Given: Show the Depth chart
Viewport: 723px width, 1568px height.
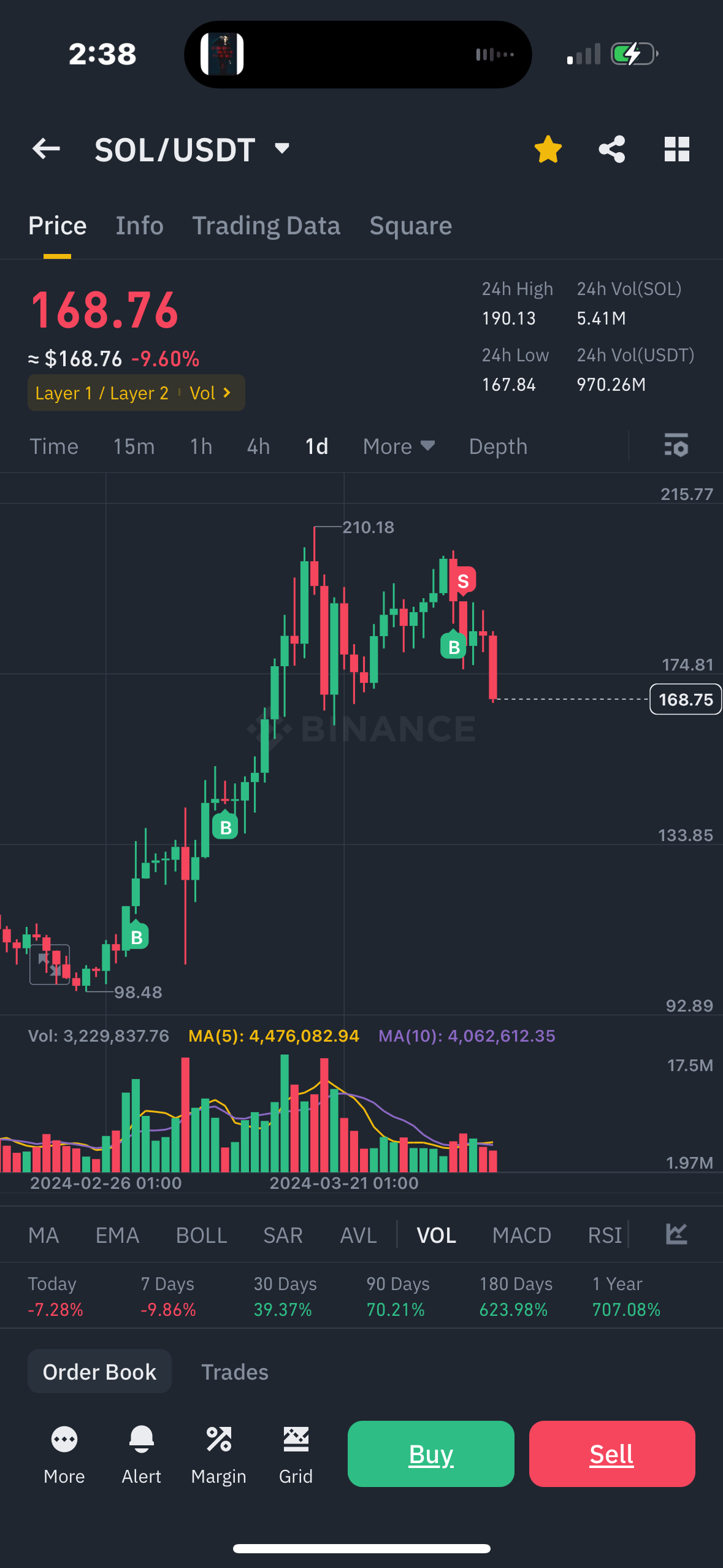Looking at the screenshot, I should click(498, 447).
